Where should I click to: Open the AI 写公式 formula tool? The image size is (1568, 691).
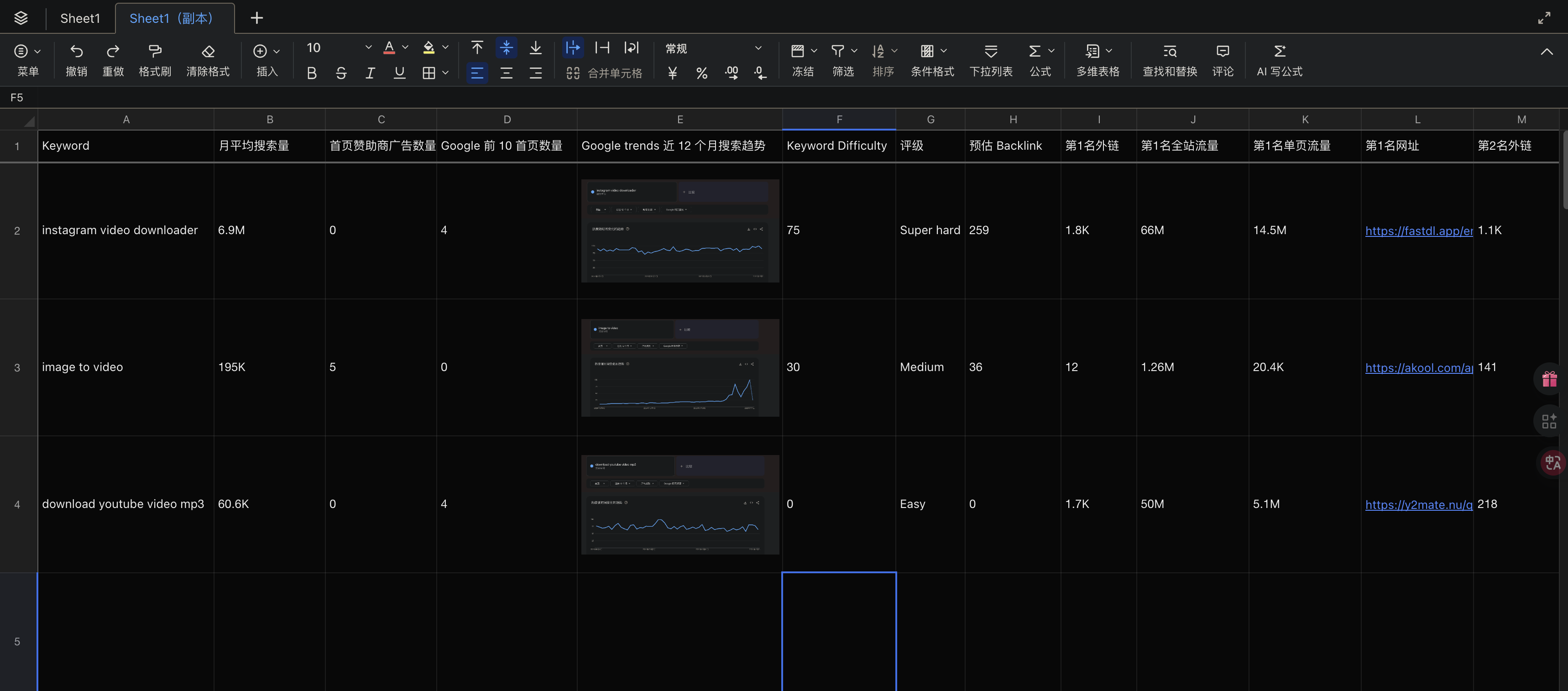1280,51
